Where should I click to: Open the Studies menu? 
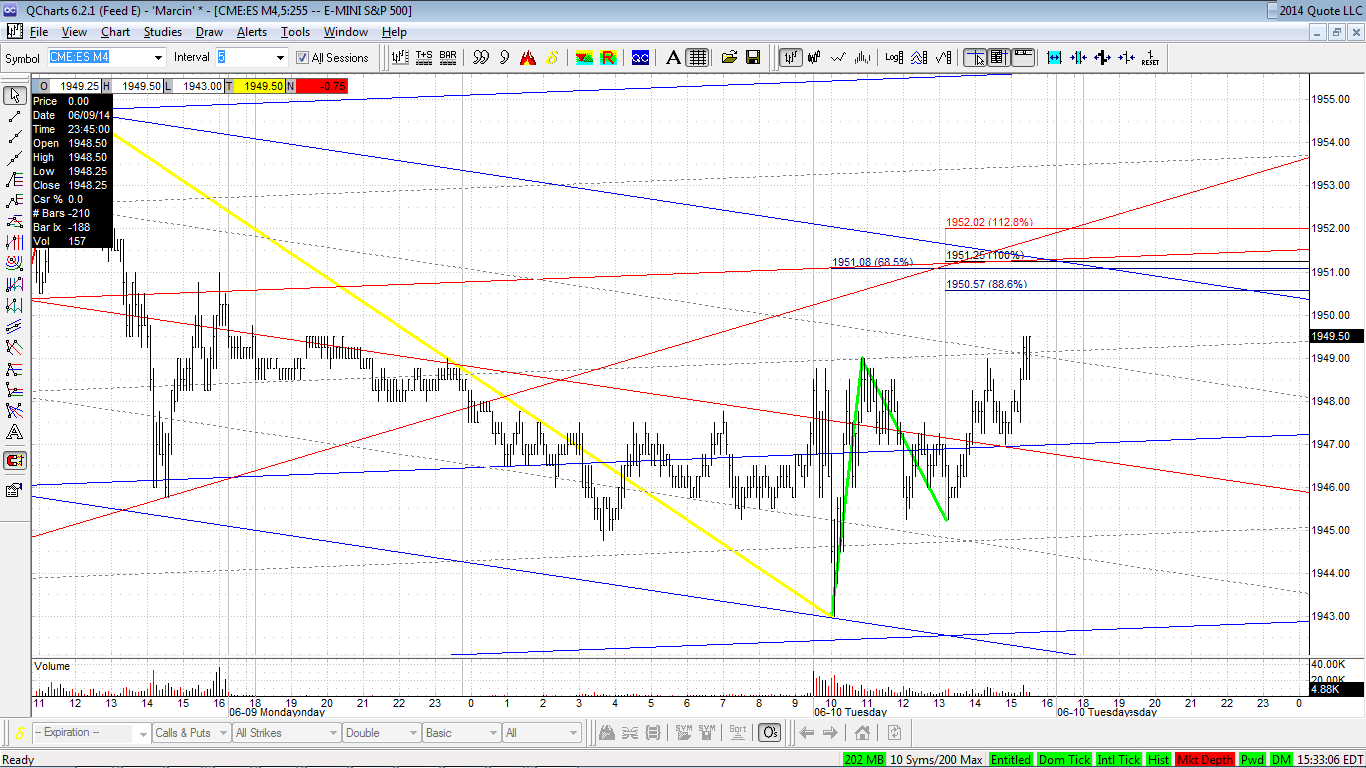coord(163,32)
